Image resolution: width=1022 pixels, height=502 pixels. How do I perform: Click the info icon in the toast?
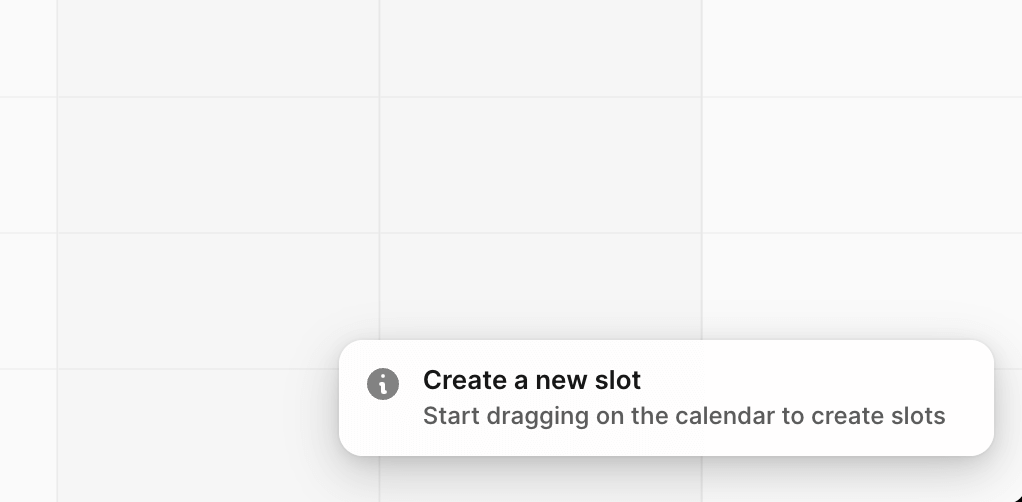point(383,383)
